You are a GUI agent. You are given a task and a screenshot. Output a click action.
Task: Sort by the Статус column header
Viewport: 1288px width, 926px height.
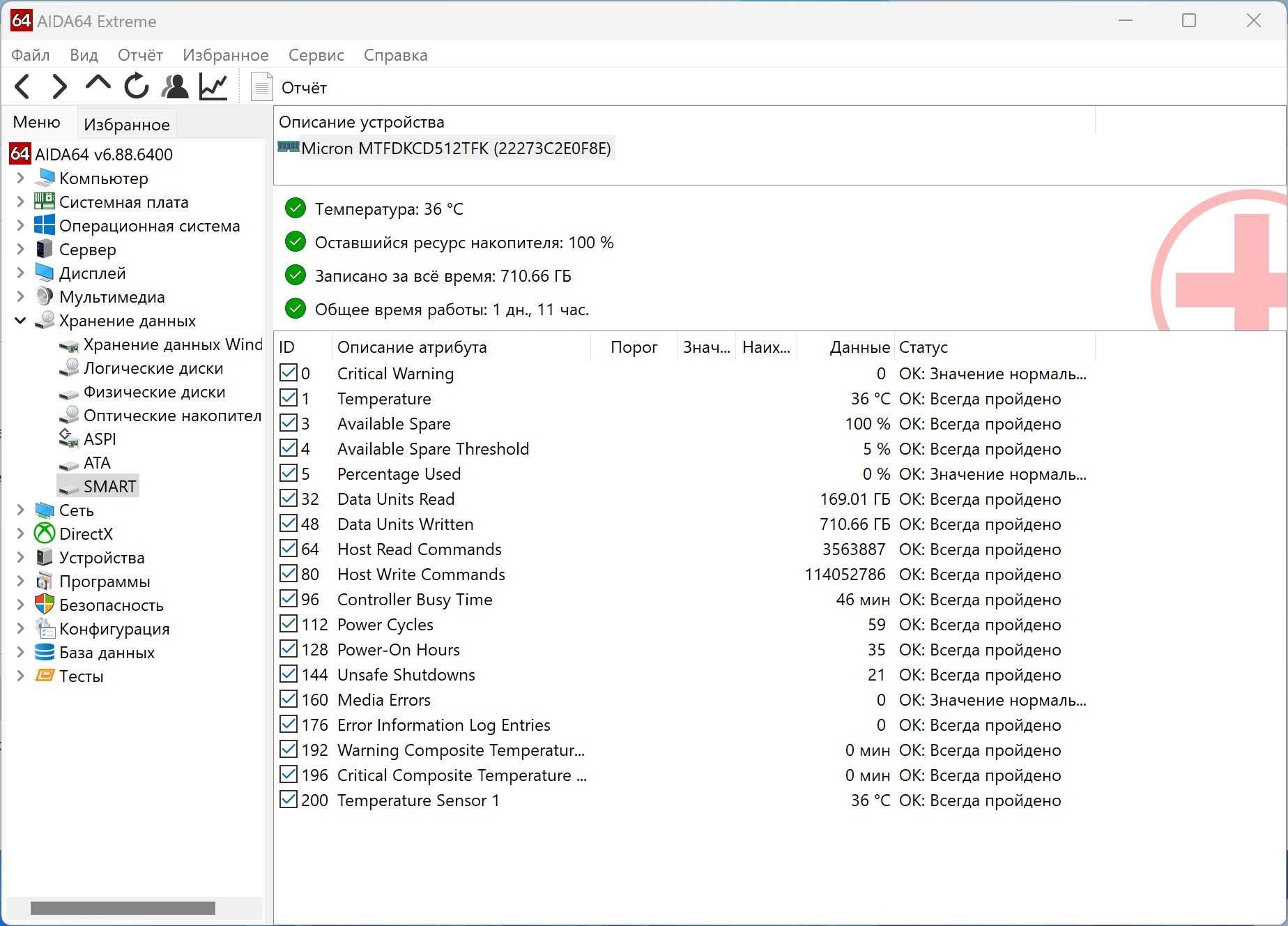[x=995, y=347]
